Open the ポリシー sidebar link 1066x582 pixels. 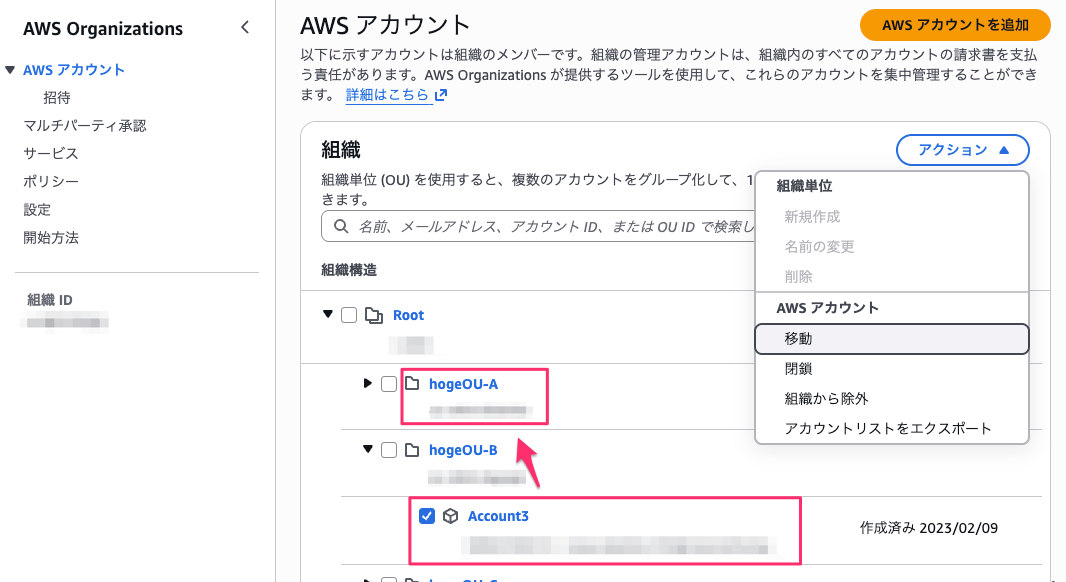click(x=51, y=182)
